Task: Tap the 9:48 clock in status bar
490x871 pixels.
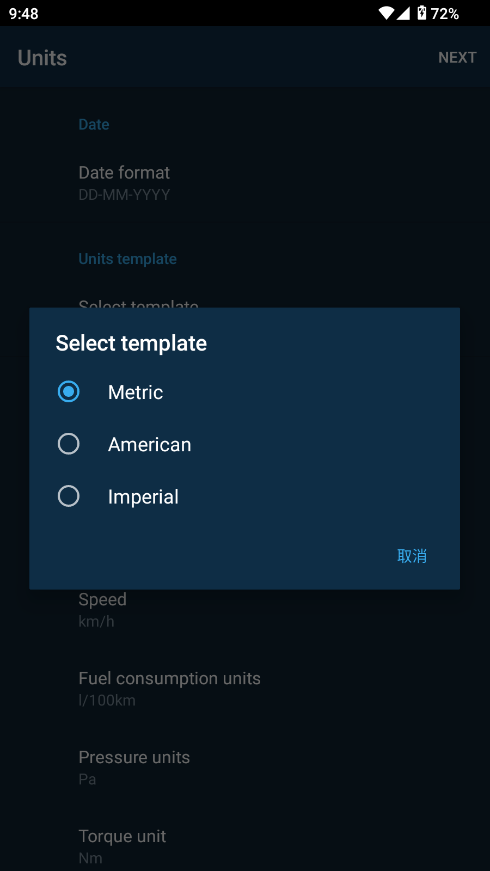Action: pos(24,14)
